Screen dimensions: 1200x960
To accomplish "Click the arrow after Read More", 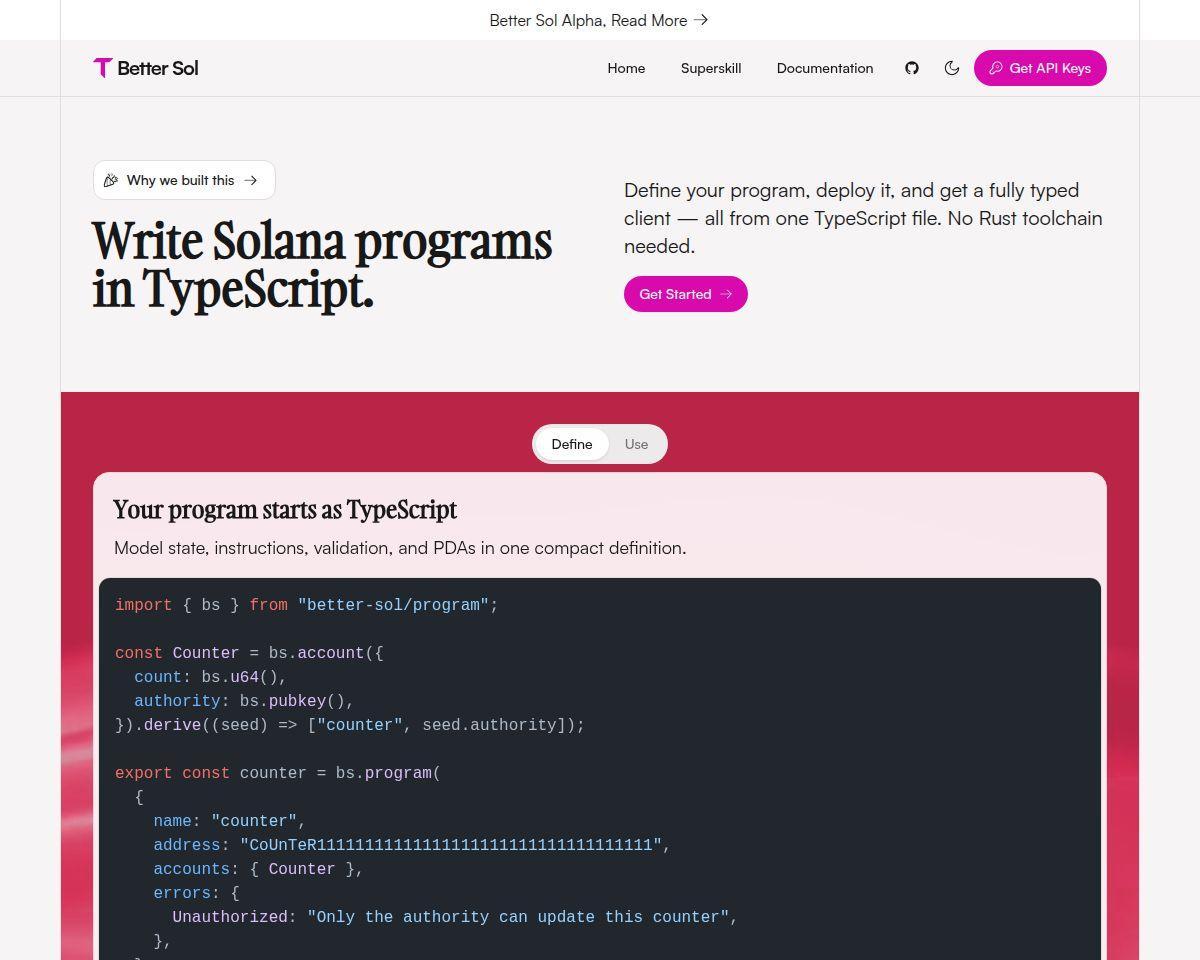I will pyautogui.click(x=701, y=20).
